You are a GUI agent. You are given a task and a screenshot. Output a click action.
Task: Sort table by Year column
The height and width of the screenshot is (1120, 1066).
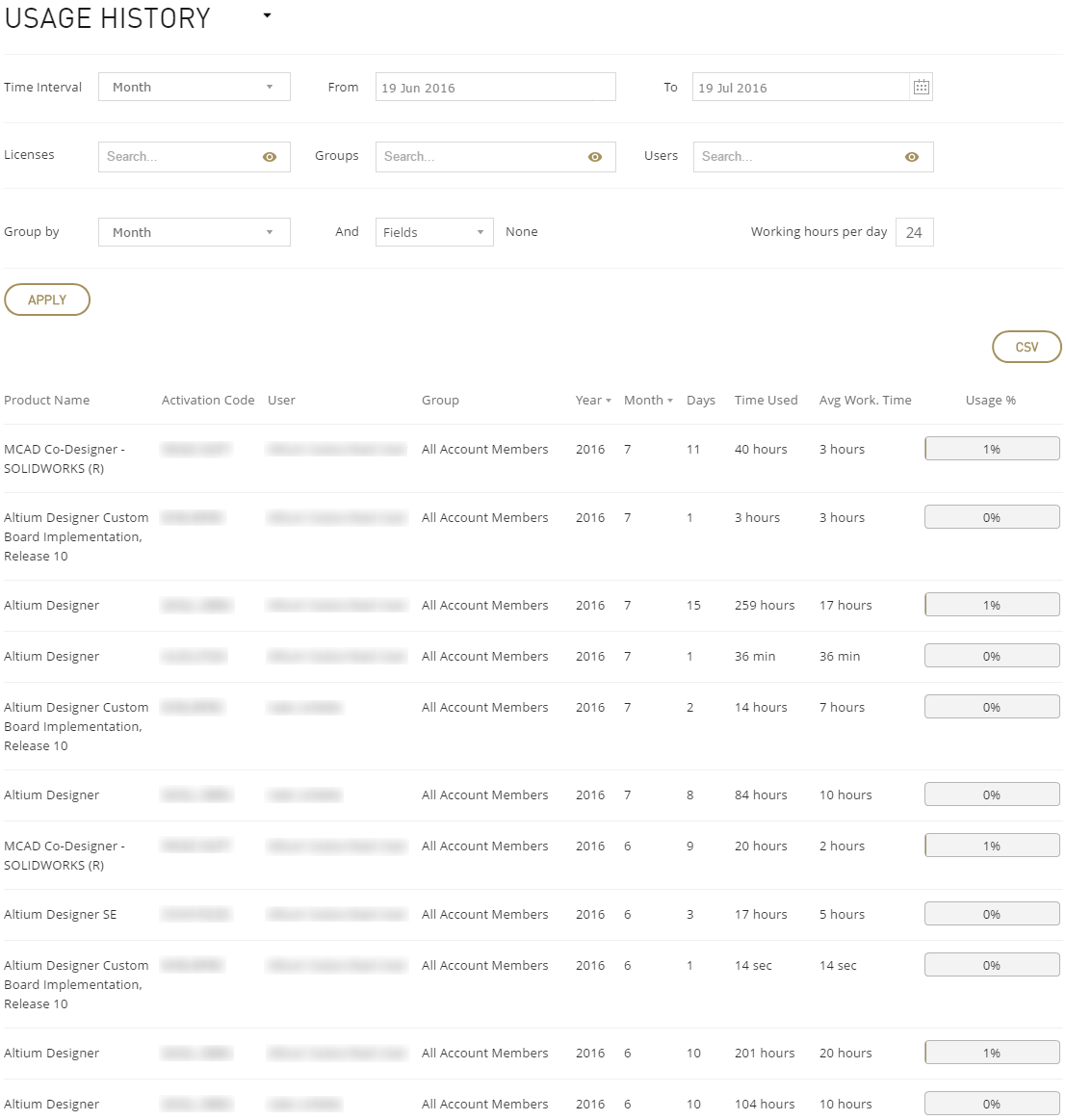pos(593,401)
